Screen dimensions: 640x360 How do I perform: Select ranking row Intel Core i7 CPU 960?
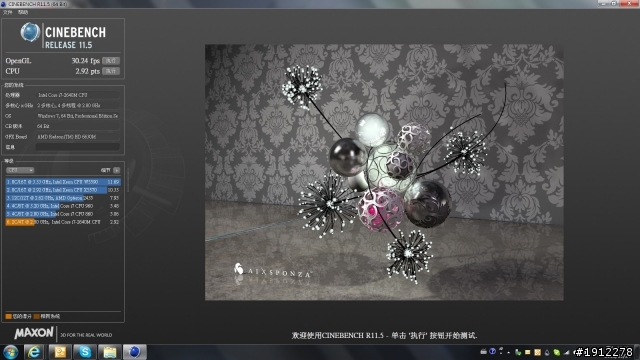click(x=63, y=206)
